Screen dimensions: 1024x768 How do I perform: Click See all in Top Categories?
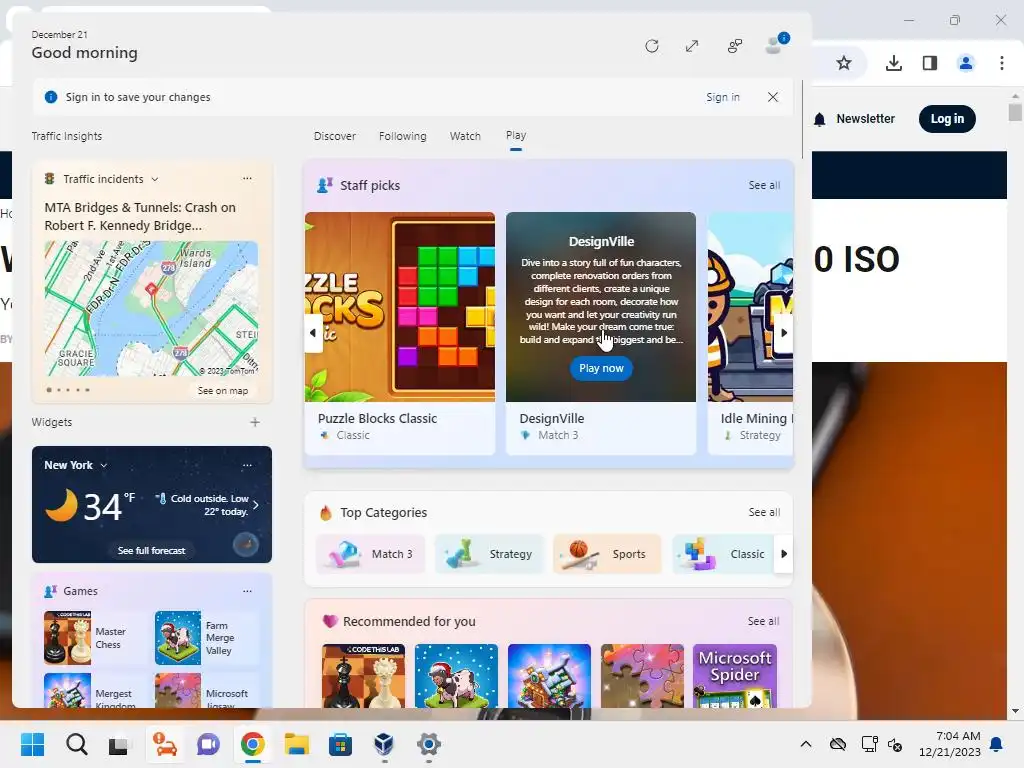click(764, 513)
